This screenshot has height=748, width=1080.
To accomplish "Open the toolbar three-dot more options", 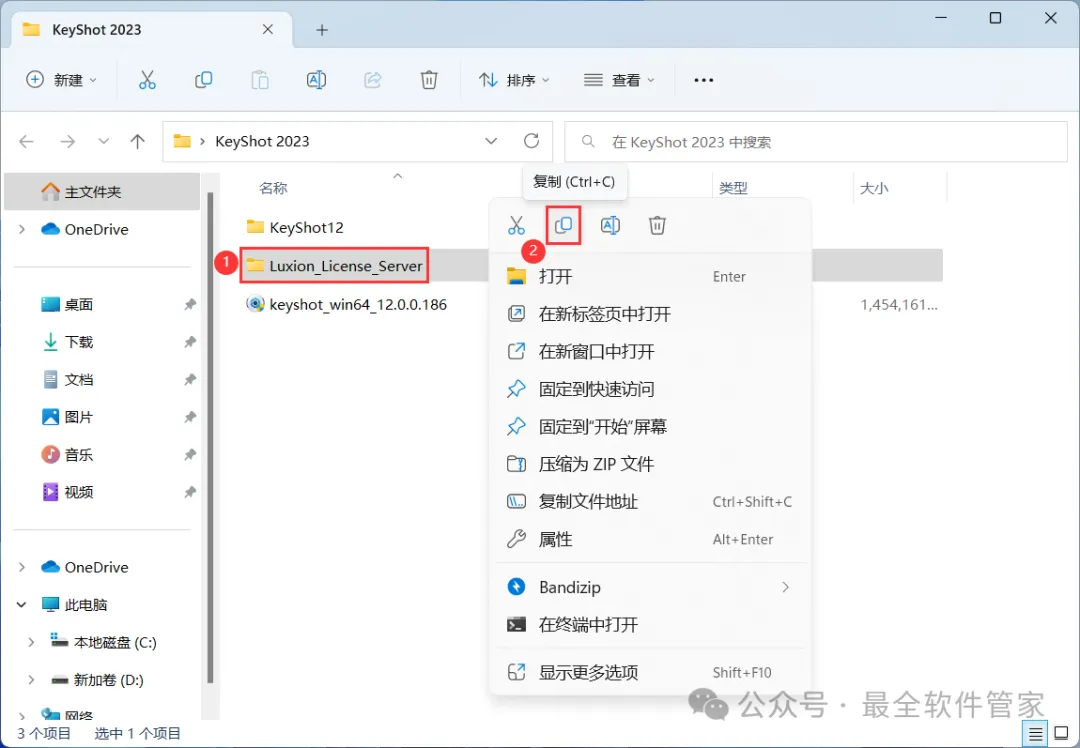I will coord(703,80).
